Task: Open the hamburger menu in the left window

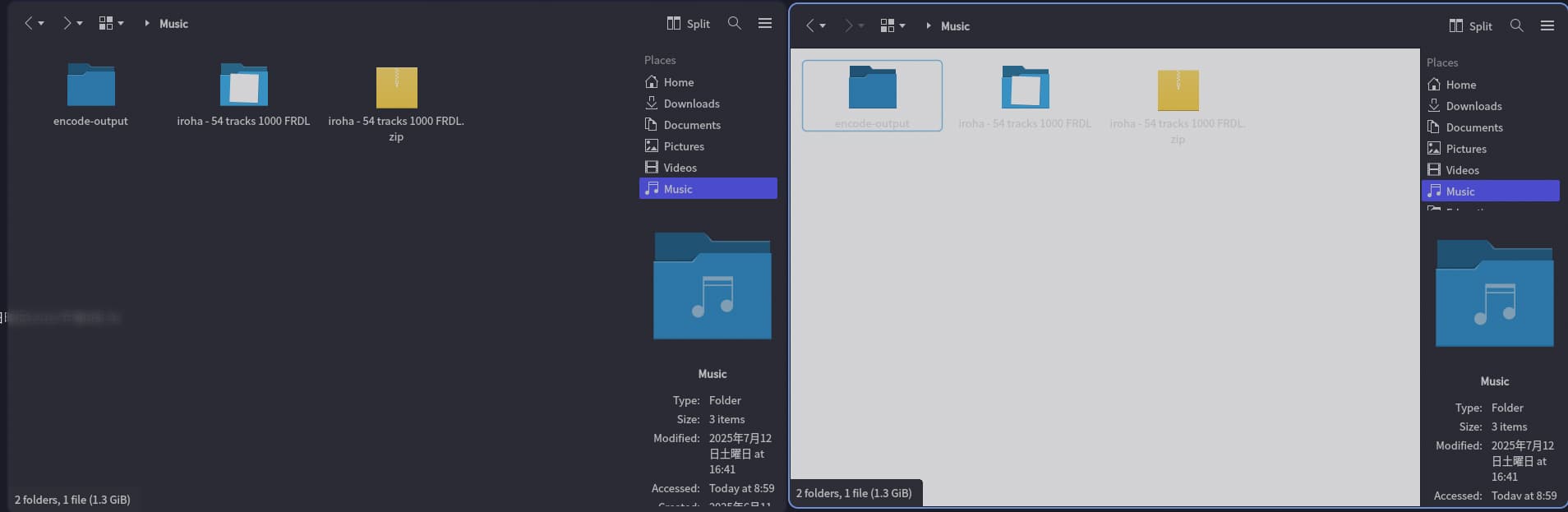Action: point(764,24)
